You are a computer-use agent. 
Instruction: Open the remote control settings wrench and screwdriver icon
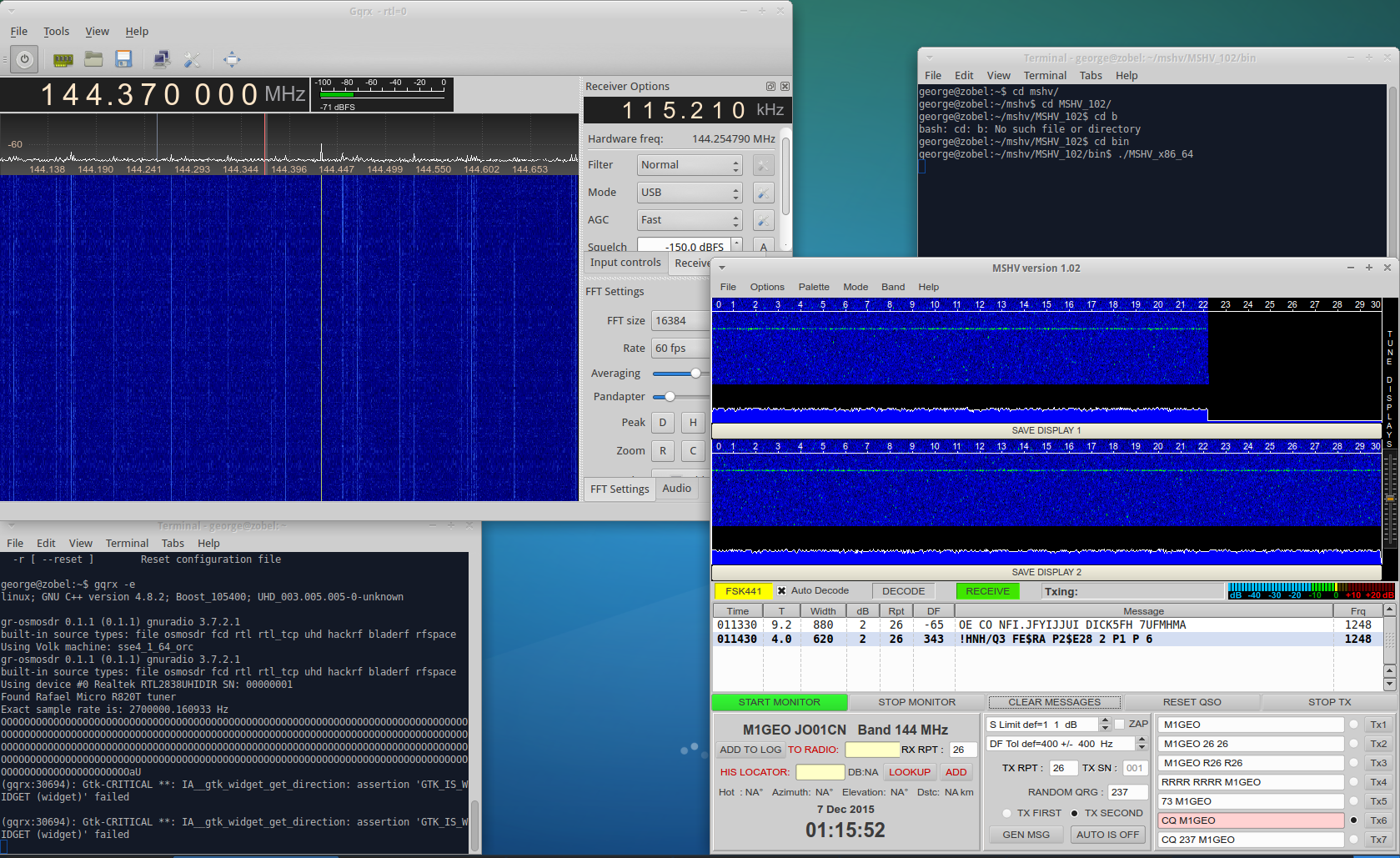click(192, 59)
